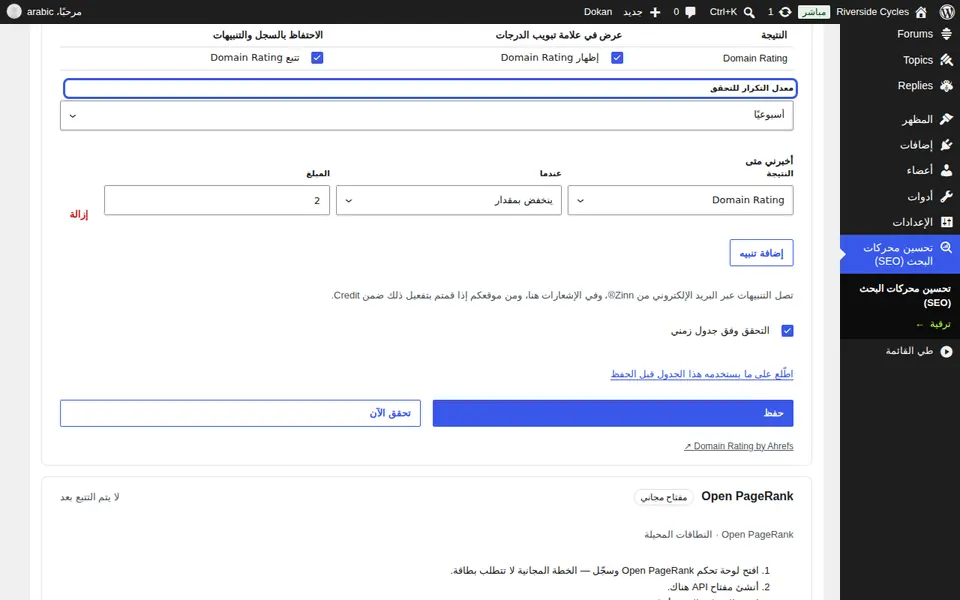Screen dimensions: 960x600
Task: Click the إضافة تنبيه button
Action: click(x=761, y=253)
